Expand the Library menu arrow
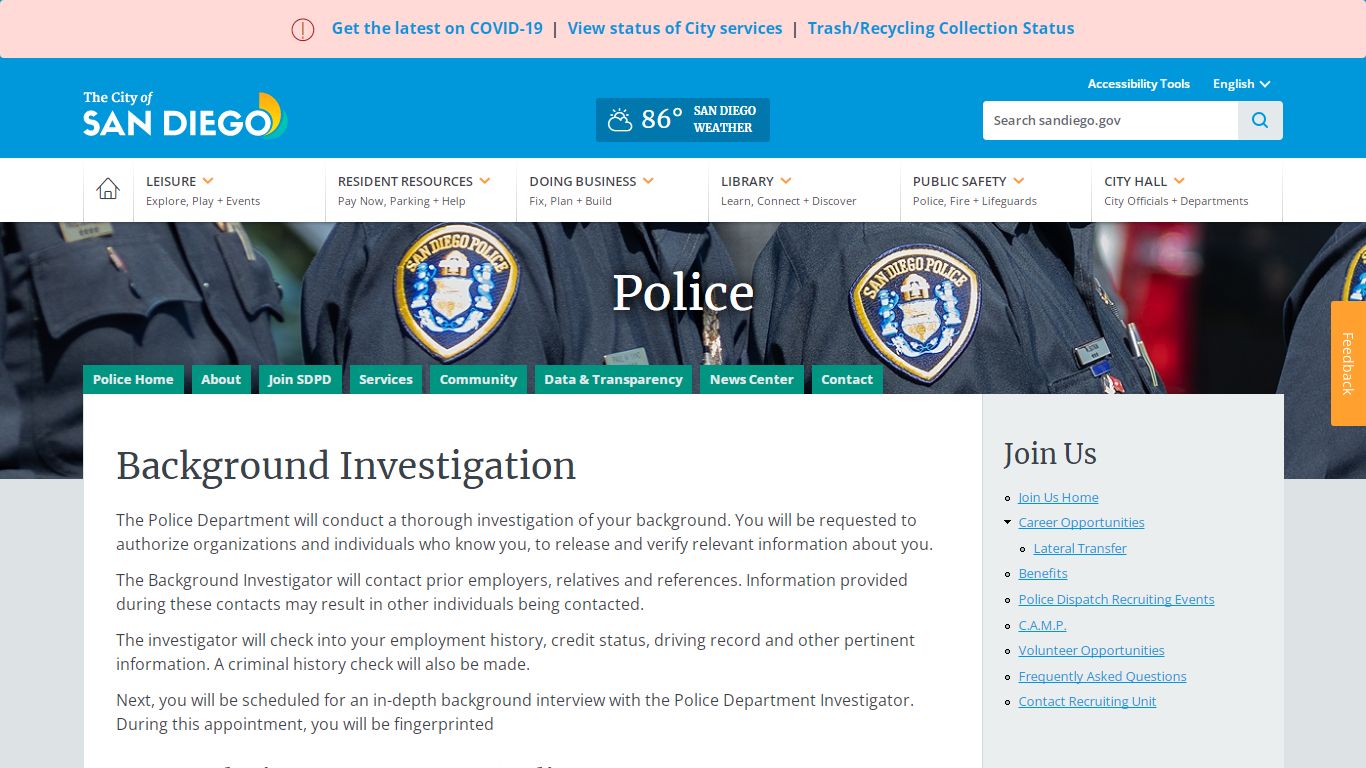Screen dimensions: 1366x768 tap(786, 181)
